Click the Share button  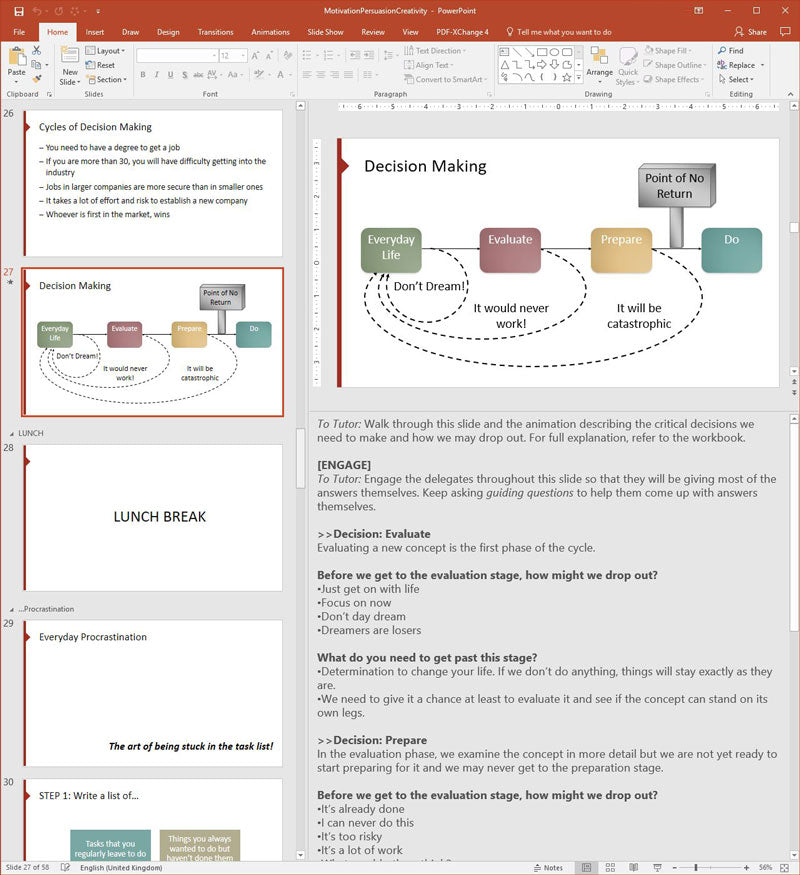[750, 32]
